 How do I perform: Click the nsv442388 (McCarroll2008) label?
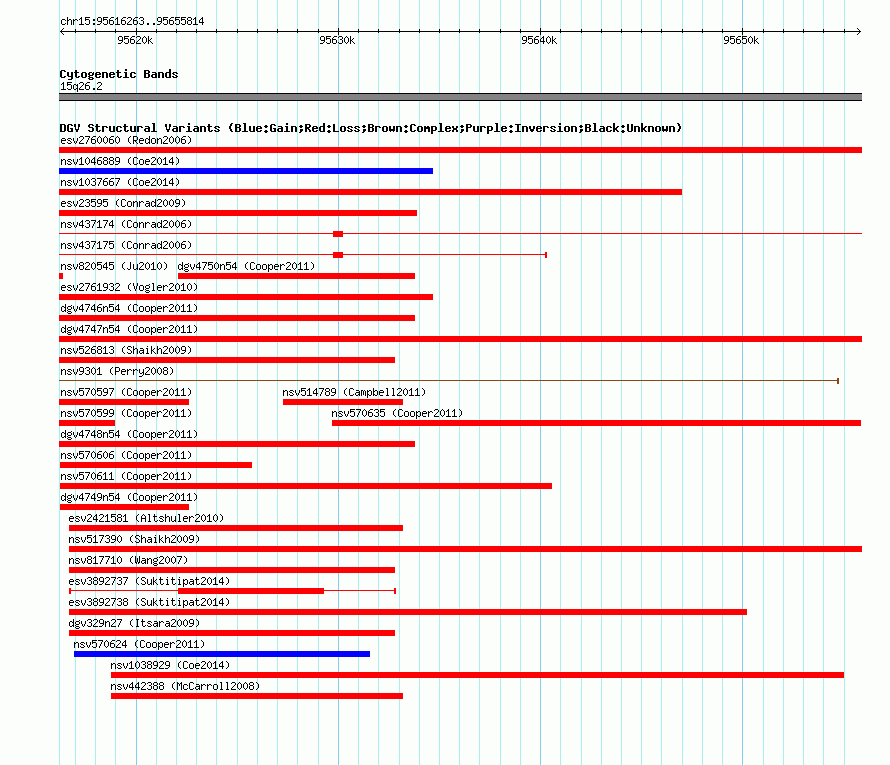point(185,686)
